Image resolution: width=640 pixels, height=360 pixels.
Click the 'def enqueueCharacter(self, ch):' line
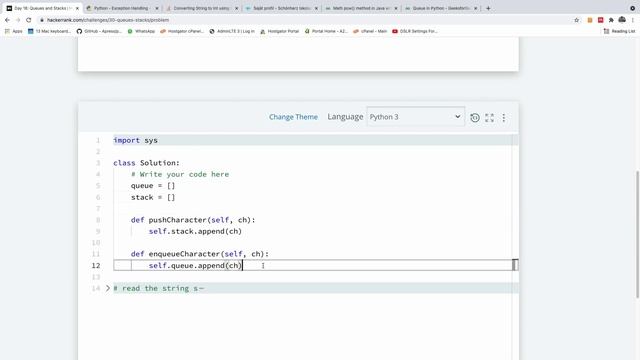pos(200,254)
